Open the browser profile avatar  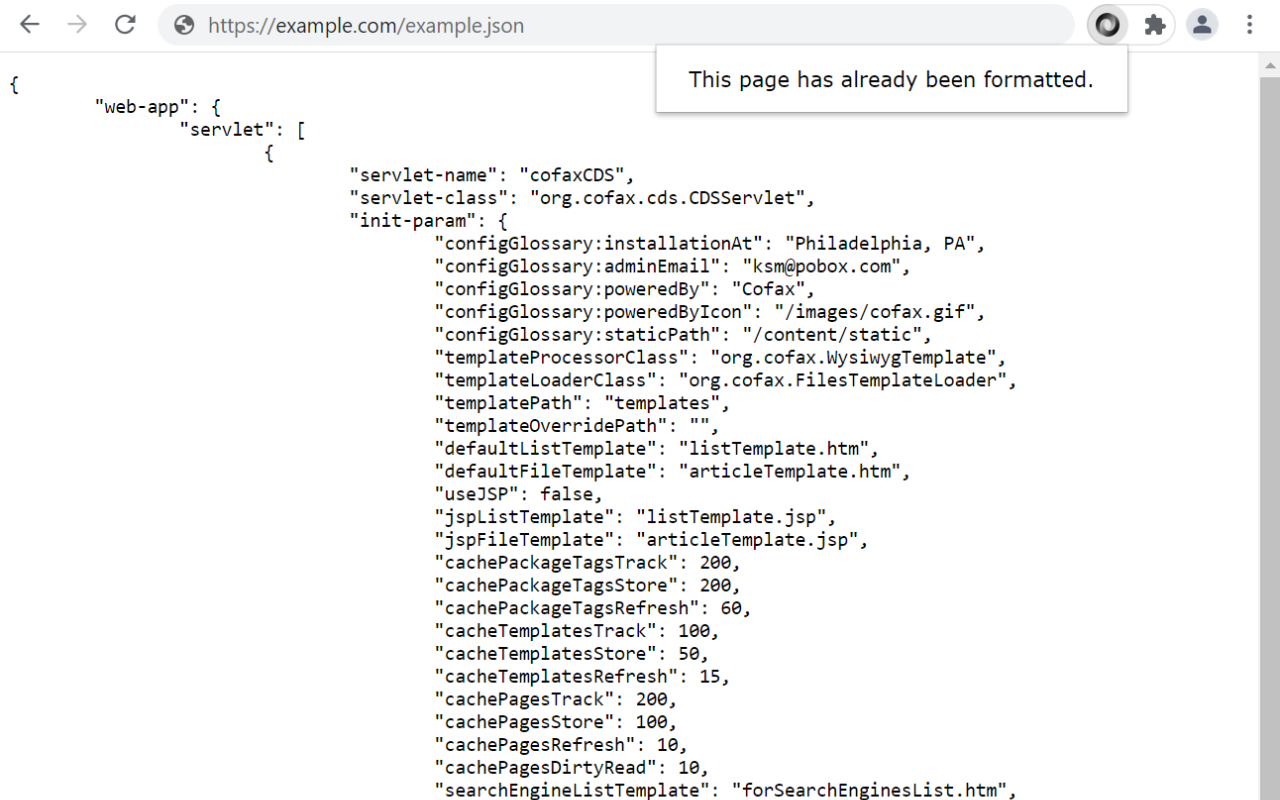pyautogui.click(x=1201, y=25)
